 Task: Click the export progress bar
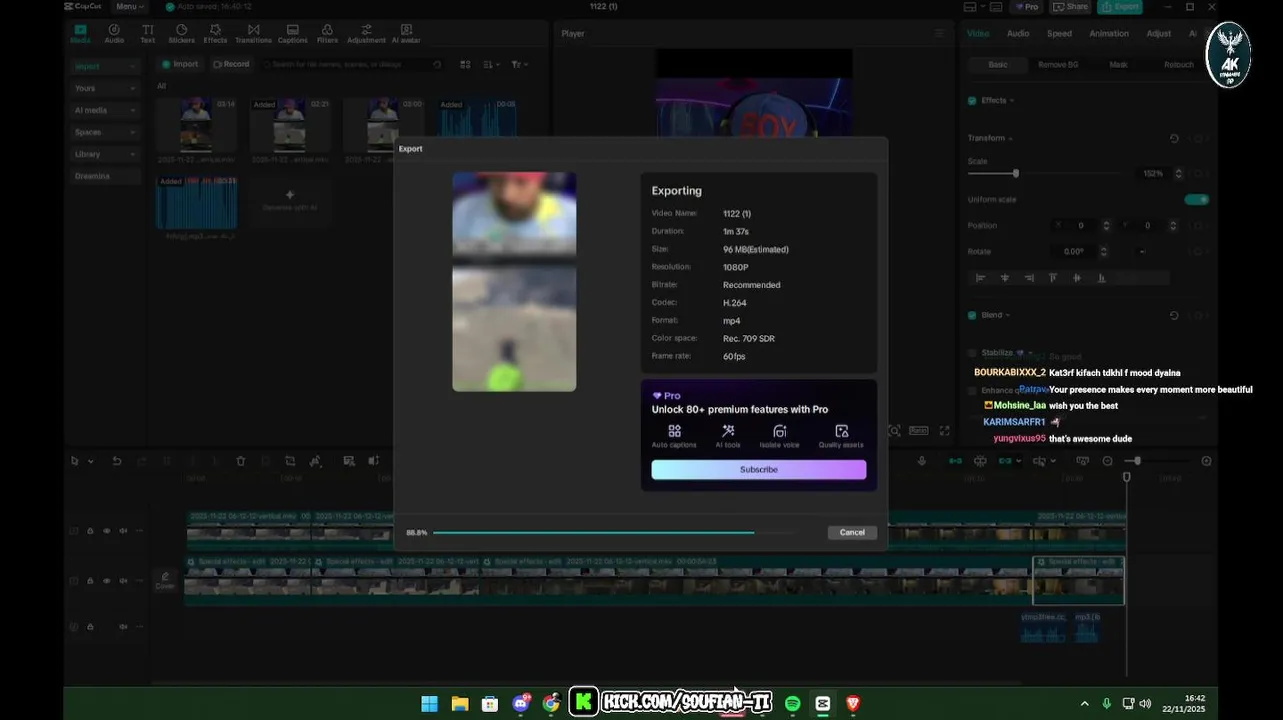614,532
